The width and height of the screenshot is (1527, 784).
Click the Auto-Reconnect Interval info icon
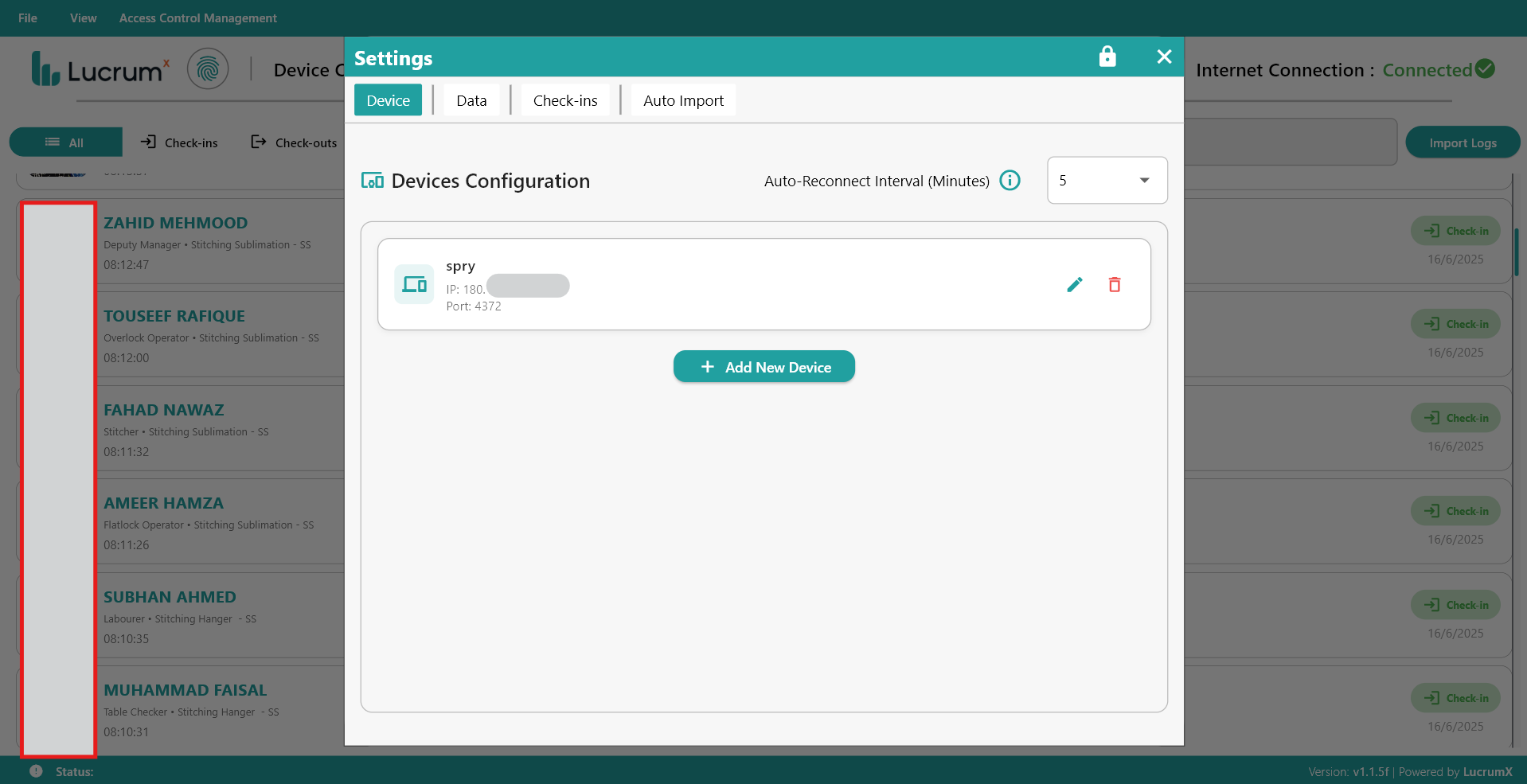1010,181
